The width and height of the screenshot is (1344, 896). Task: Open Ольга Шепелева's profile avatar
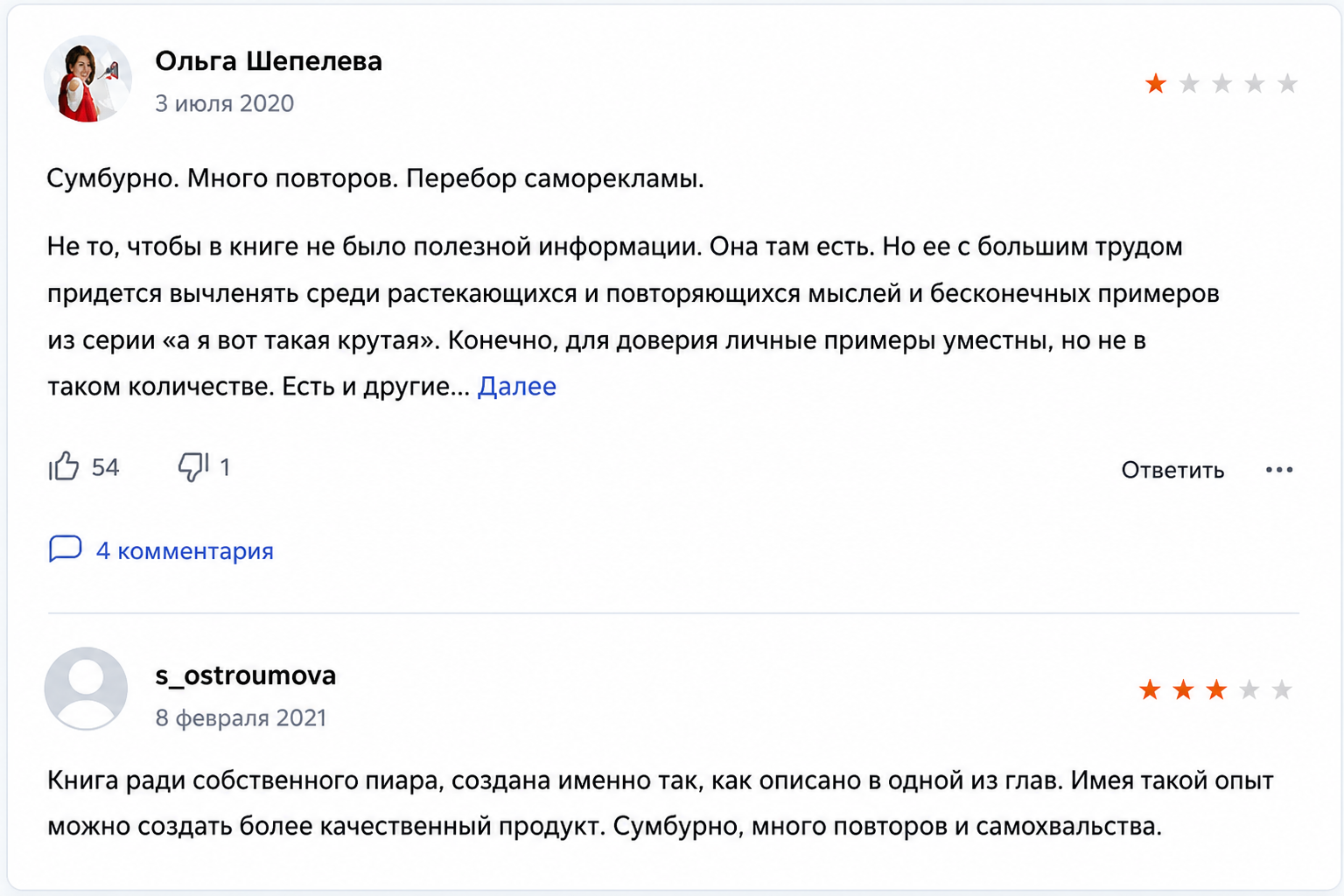87,79
